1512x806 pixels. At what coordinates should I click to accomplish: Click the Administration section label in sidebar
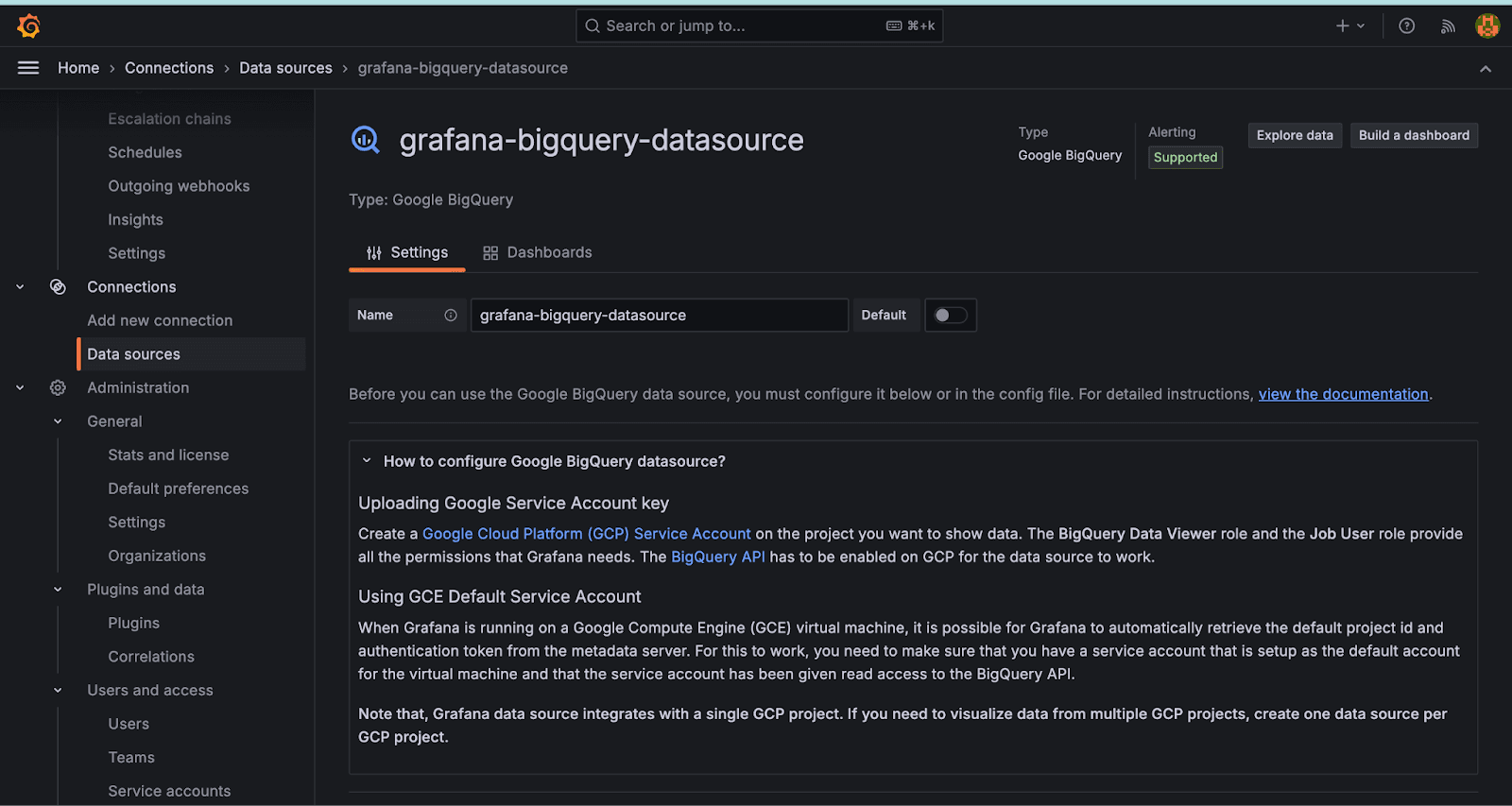point(138,388)
